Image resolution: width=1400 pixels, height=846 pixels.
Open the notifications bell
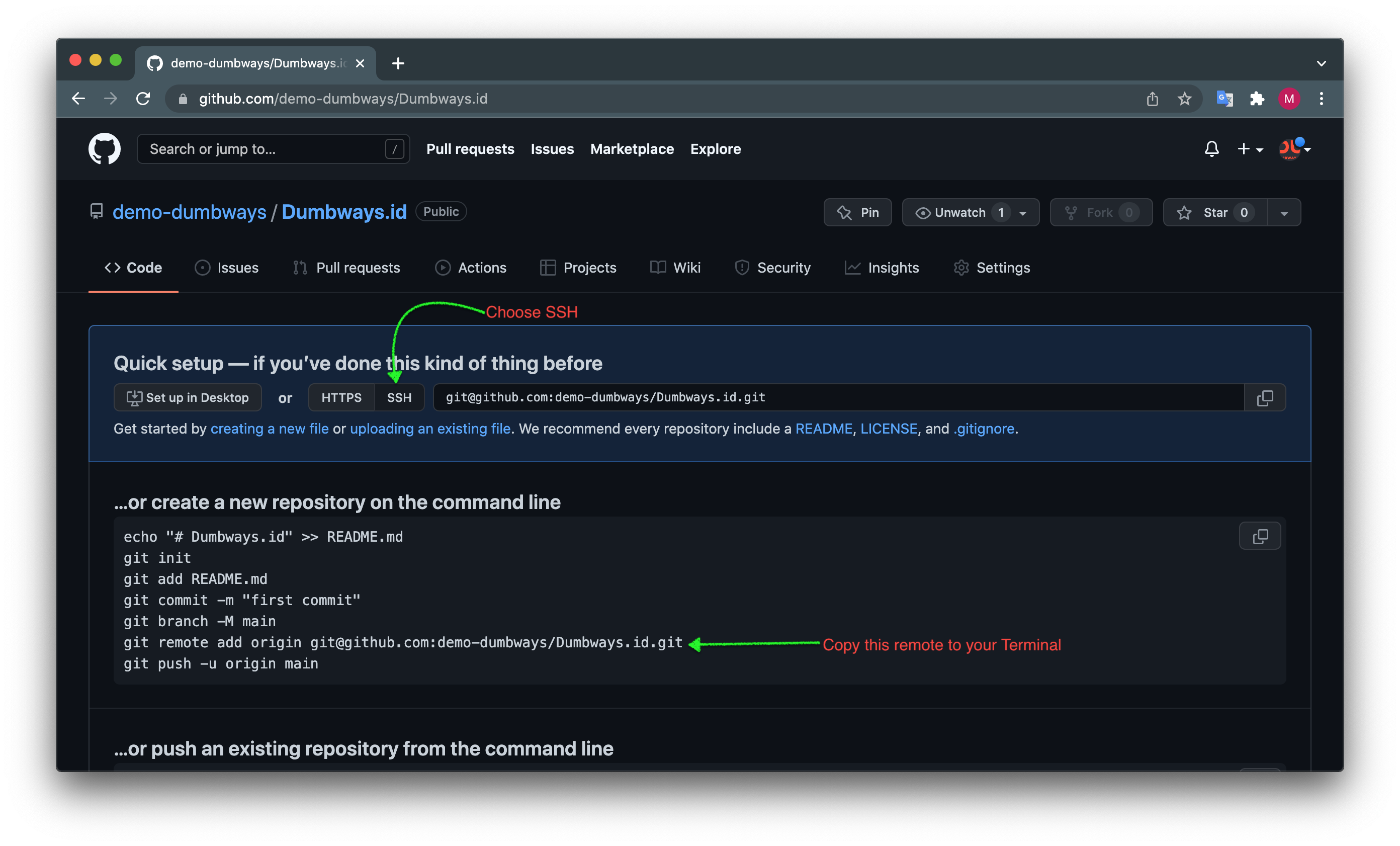click(1211, 149)
